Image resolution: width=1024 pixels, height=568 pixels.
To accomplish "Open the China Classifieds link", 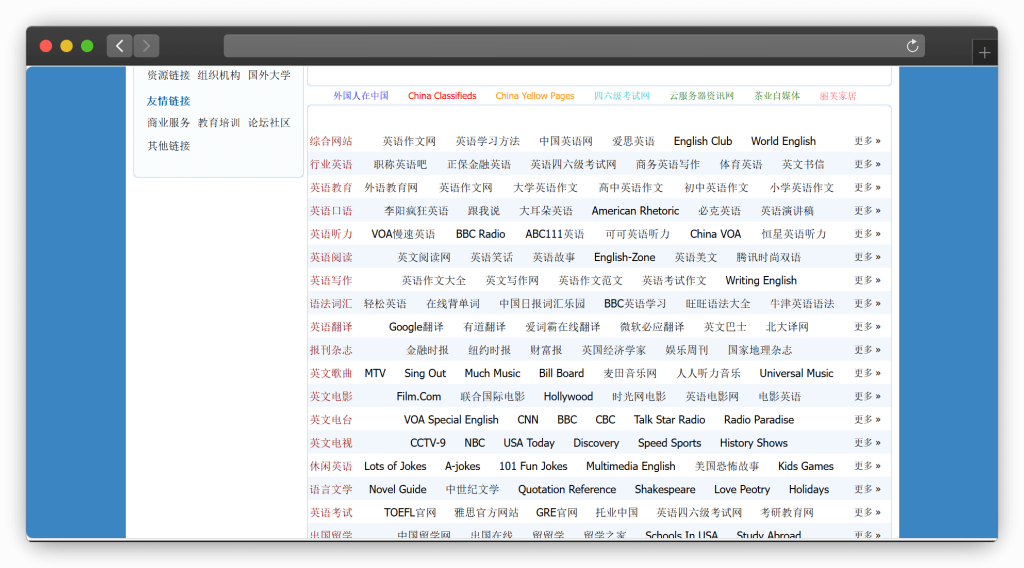I will click(442, 96).
